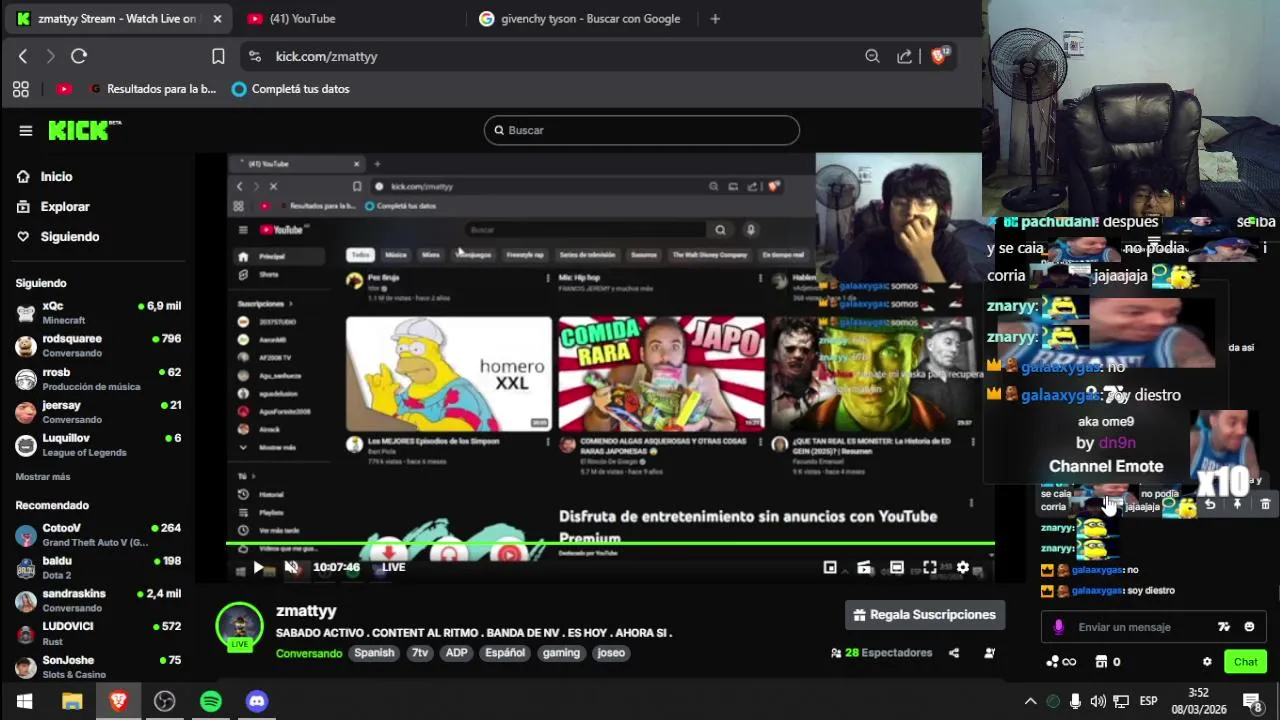Expand Mostrar más followed channels
Screen dimensions: 1280x720
click(x=43, y=477)
